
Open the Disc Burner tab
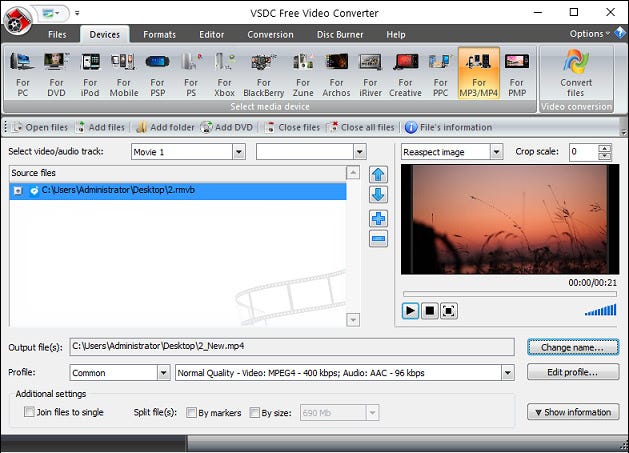(340, 35)
